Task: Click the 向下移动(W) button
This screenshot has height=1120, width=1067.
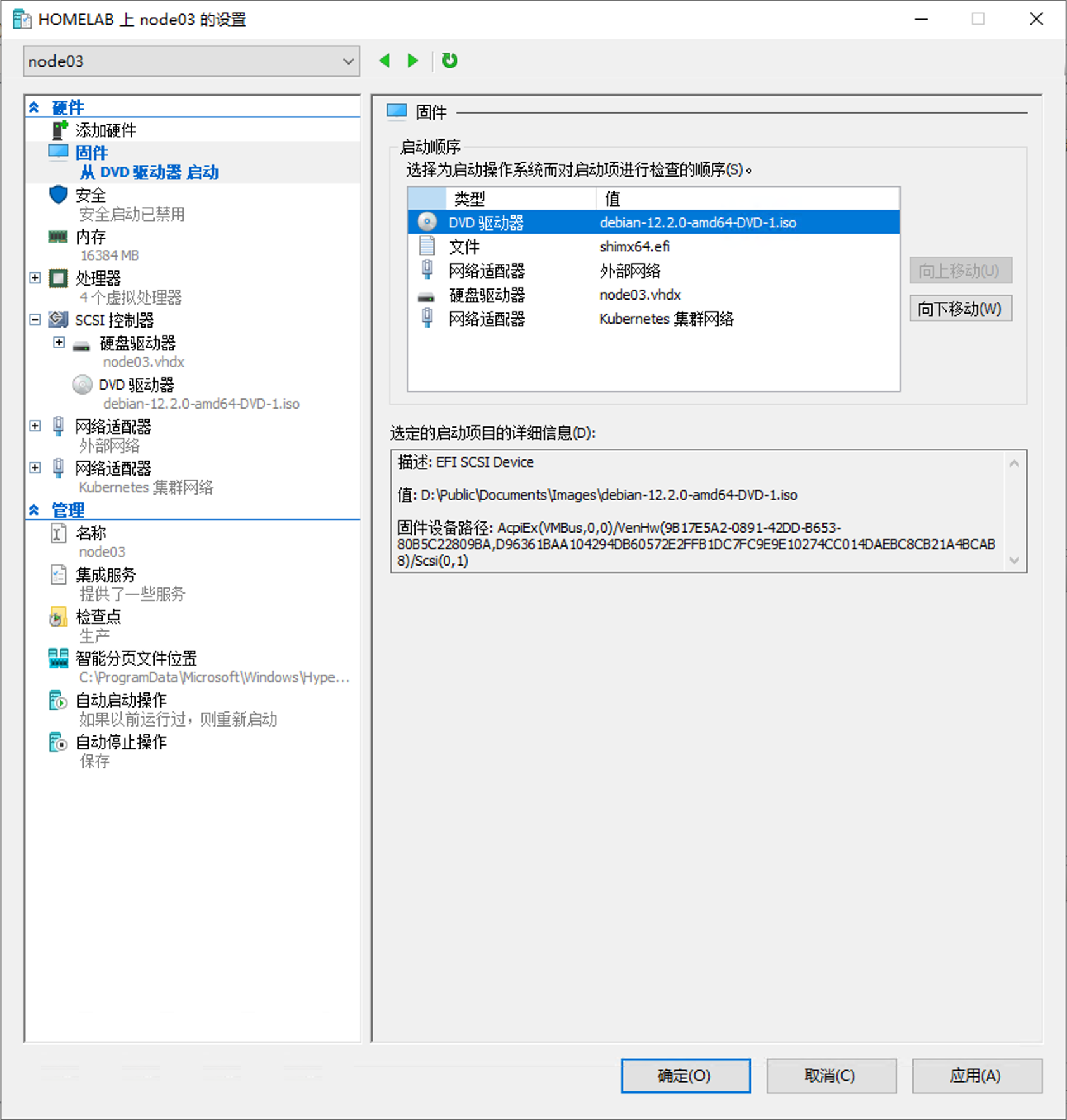Action: pos(960,309)
